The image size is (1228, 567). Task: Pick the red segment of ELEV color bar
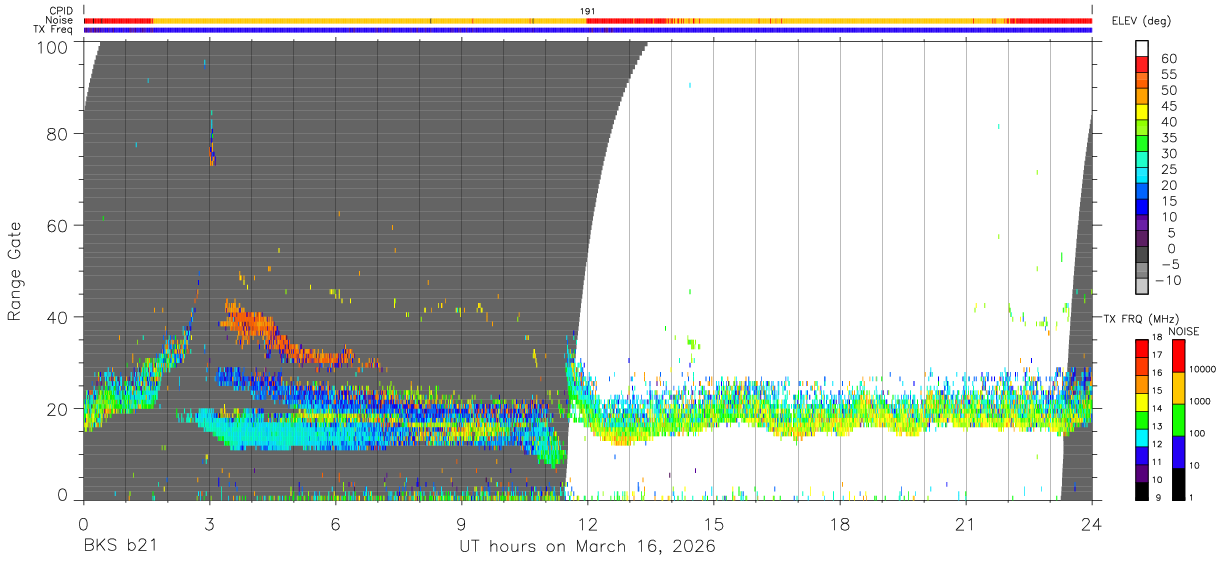tap(1142, 65)
